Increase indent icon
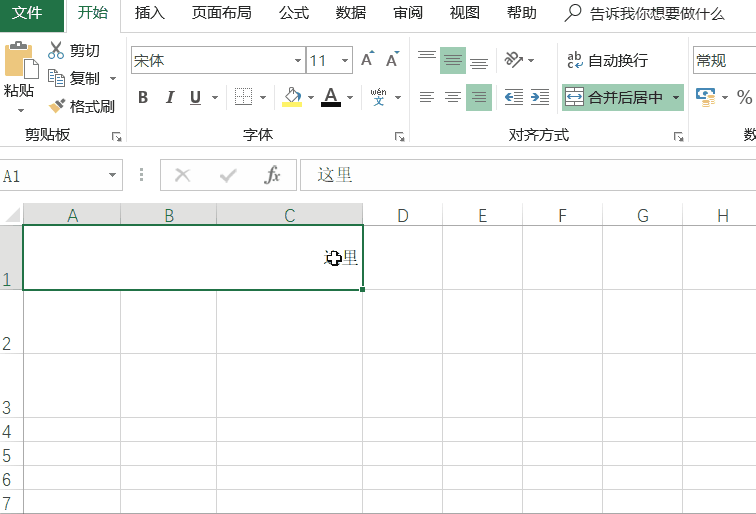Image resolution: width=756 pixels, height=514 pixels. coord(540,97)
